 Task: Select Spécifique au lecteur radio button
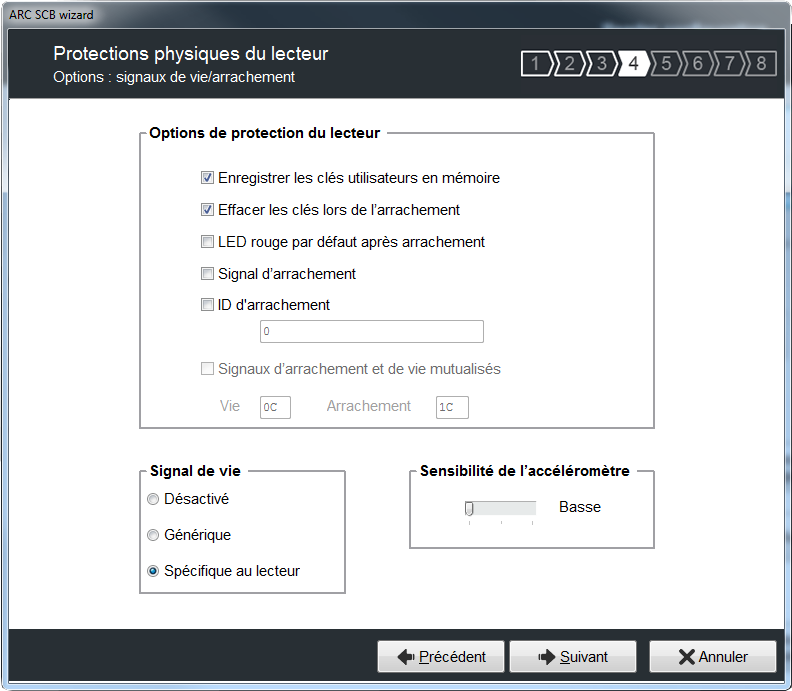tap(153, 571)
